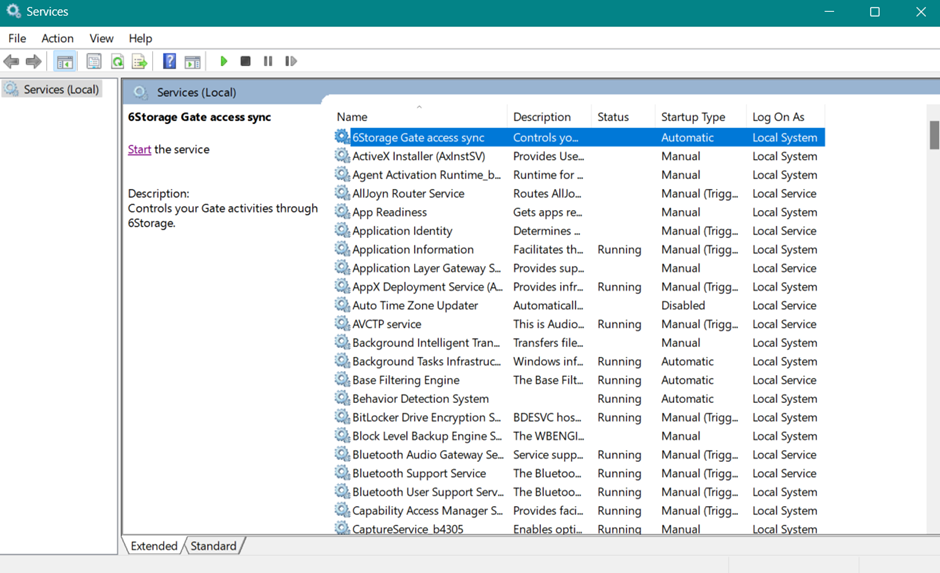The width and height of the screenshot is (940, 573).
Task: Select the Bluetooth Support Service row
Action: (579, 473)
